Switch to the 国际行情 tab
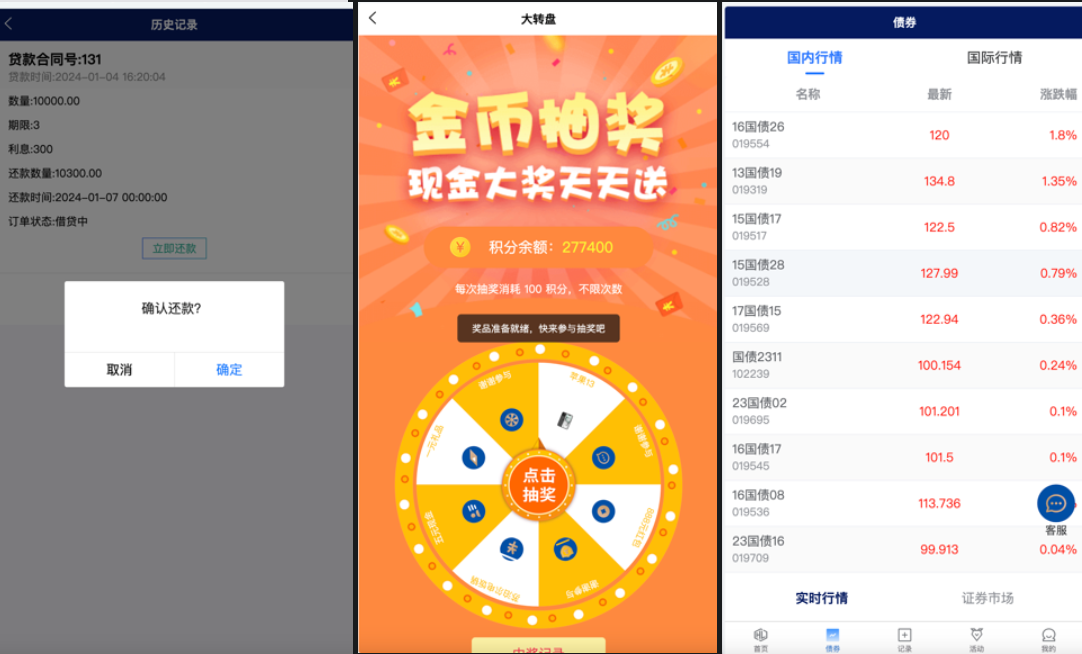Screen dimensions: 1082x654 click(994, 58)
